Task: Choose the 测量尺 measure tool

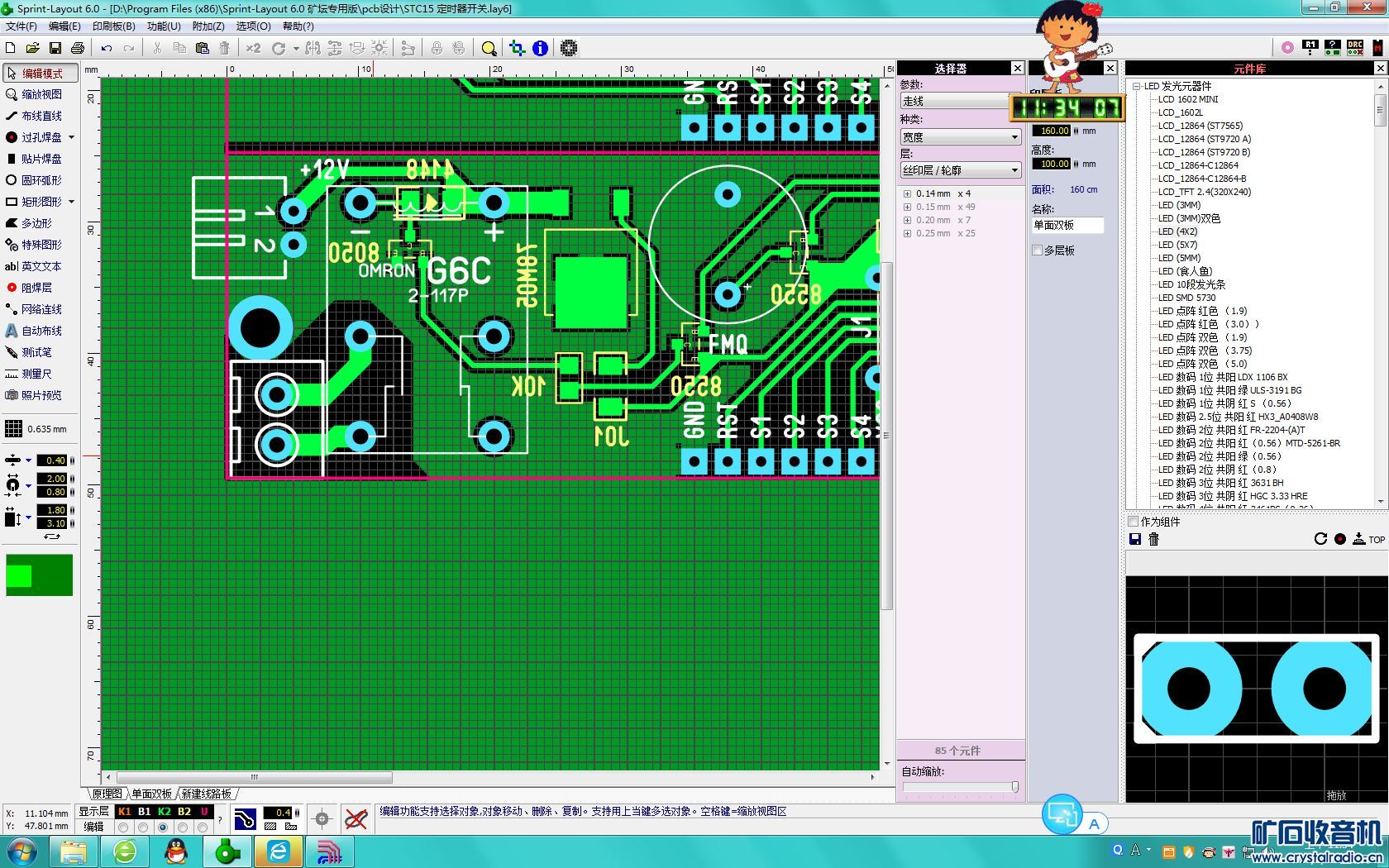Action: pyautogui.click(x=41, y=374)
